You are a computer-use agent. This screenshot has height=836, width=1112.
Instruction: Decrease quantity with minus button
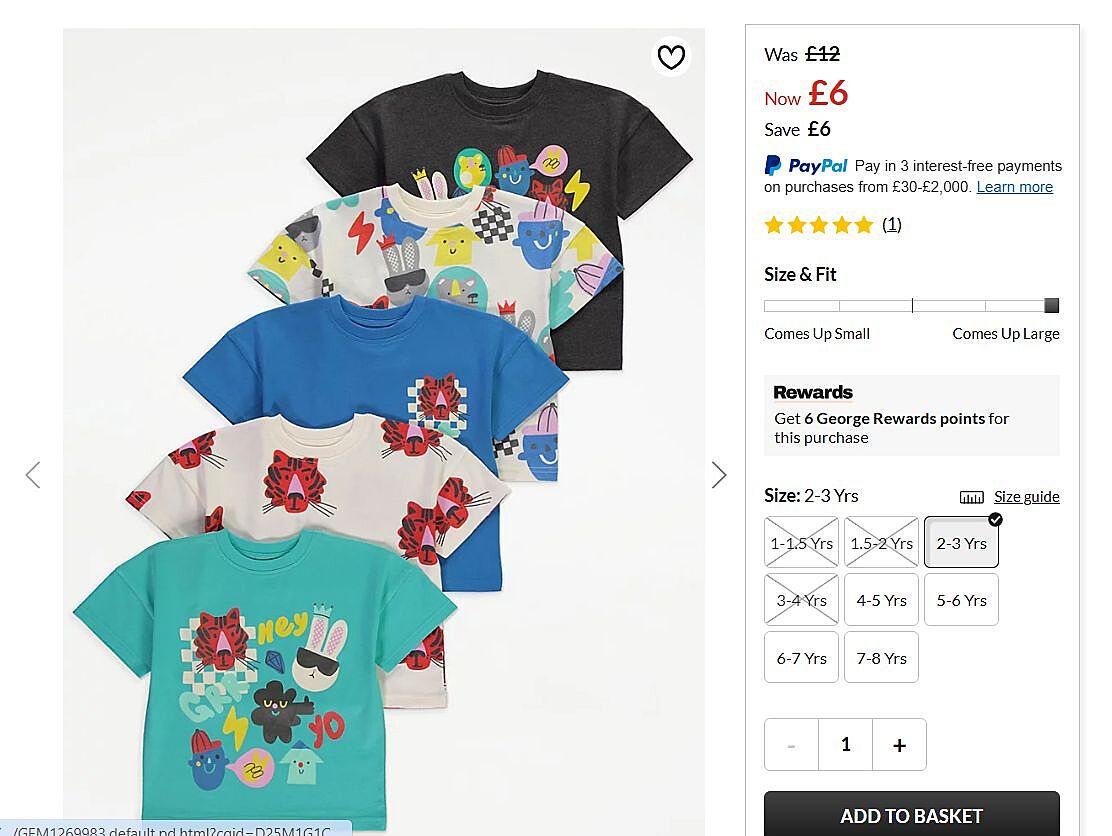pyautogui.click(x=791, y=744)
